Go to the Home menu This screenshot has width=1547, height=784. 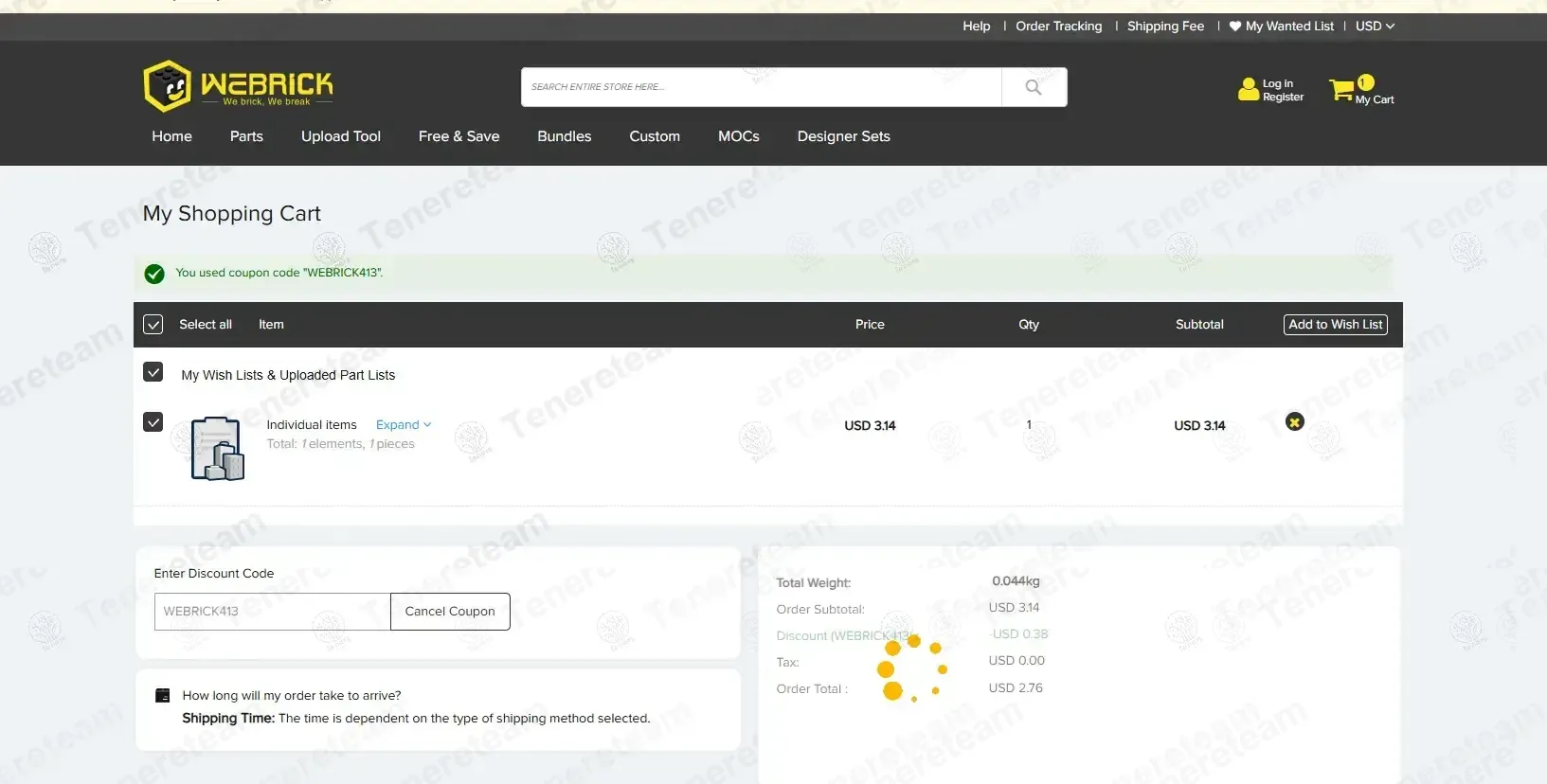pyautogui.click(x=171, y=136)
